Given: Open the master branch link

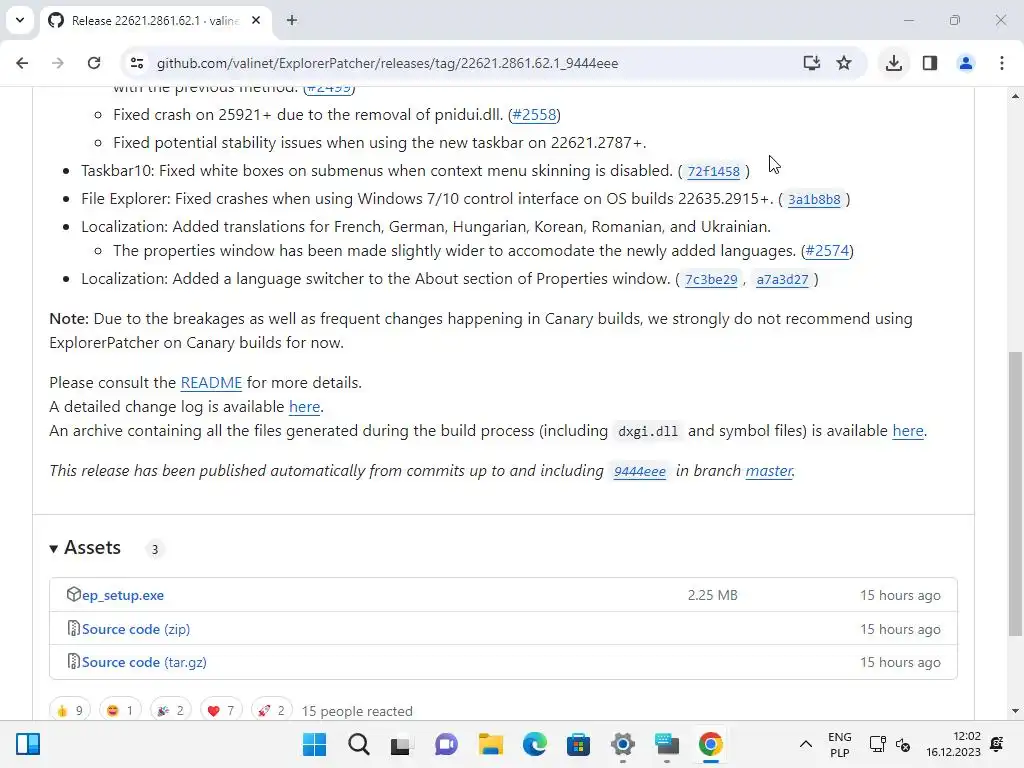Looking at the screenshot, I should (x=769, y=471).
